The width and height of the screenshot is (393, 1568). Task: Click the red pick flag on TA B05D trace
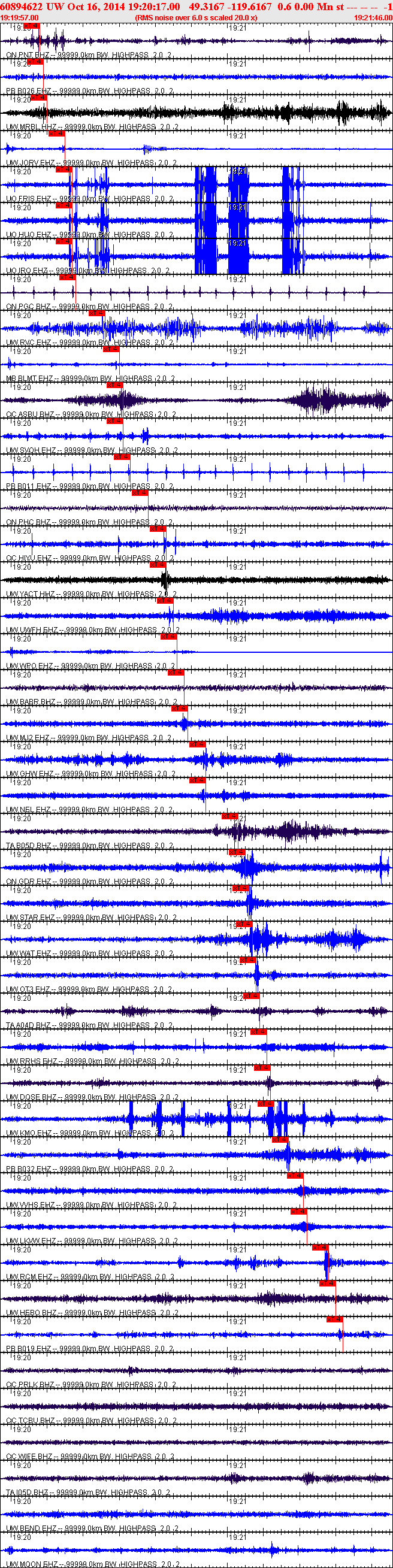[x=229, y=816]
